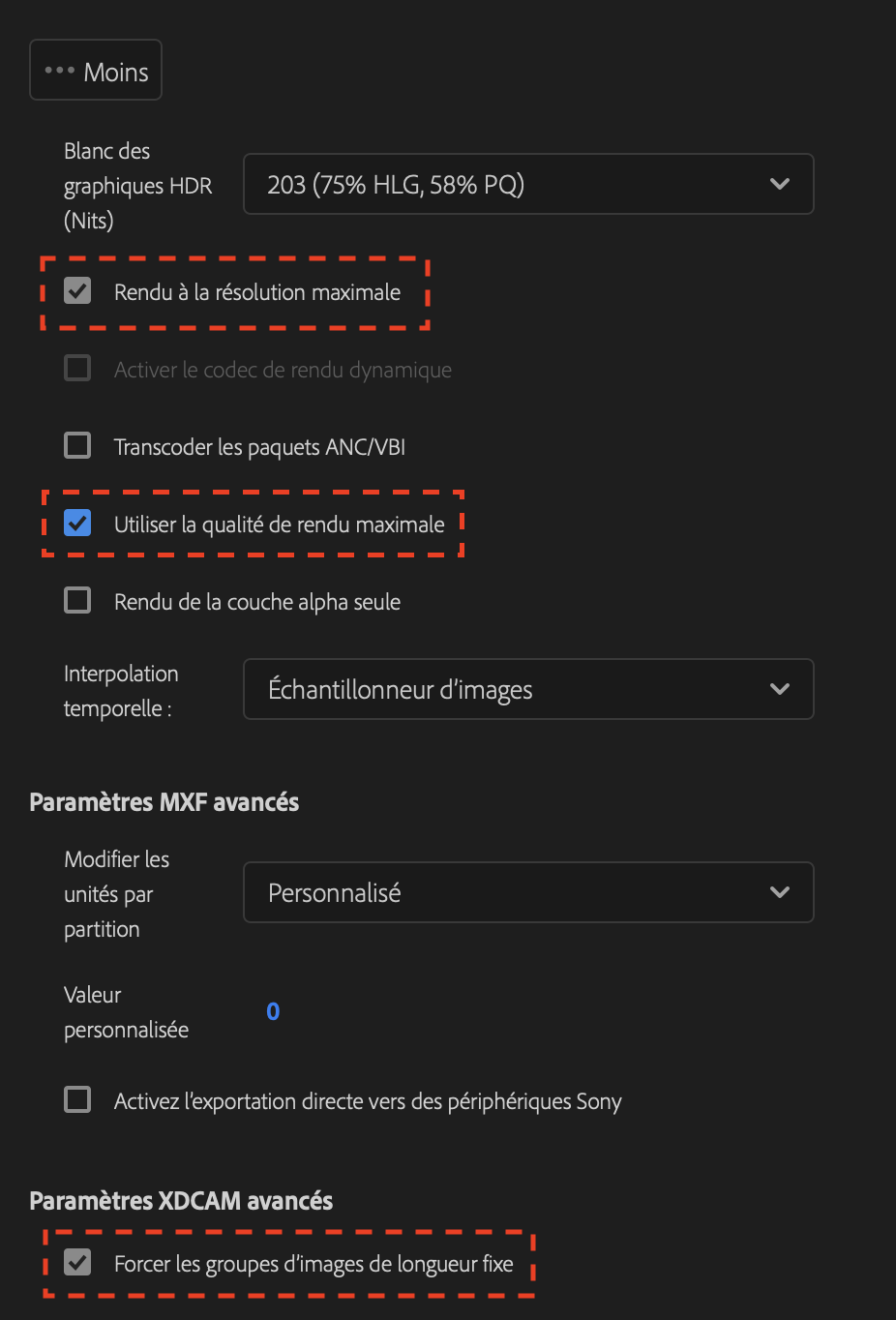Open the "Blanc des graphiques HDR" dropdown

pos(528,184)
